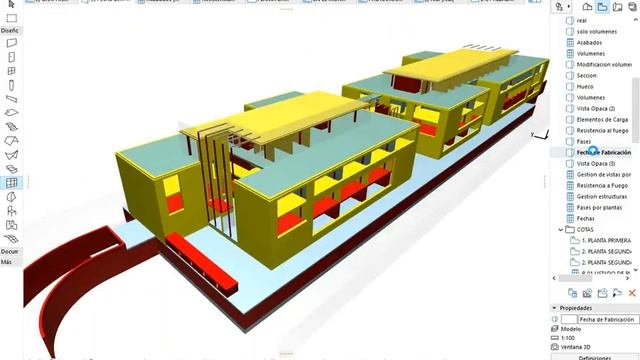The image size is (640, 360).
Task: Click the navigator horizontal scrollbar thumb
Action: pyautogui.click(x=575, y=278)
